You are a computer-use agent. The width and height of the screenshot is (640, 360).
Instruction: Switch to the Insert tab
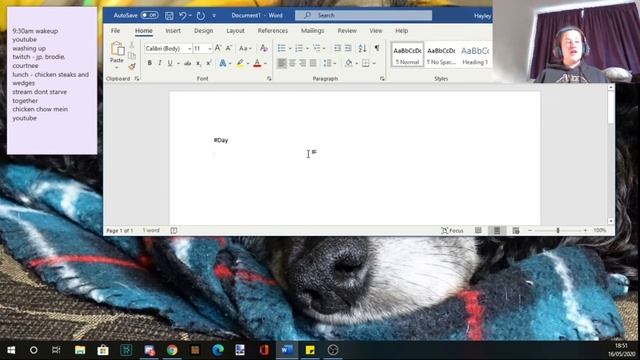(x=173, y=31)
